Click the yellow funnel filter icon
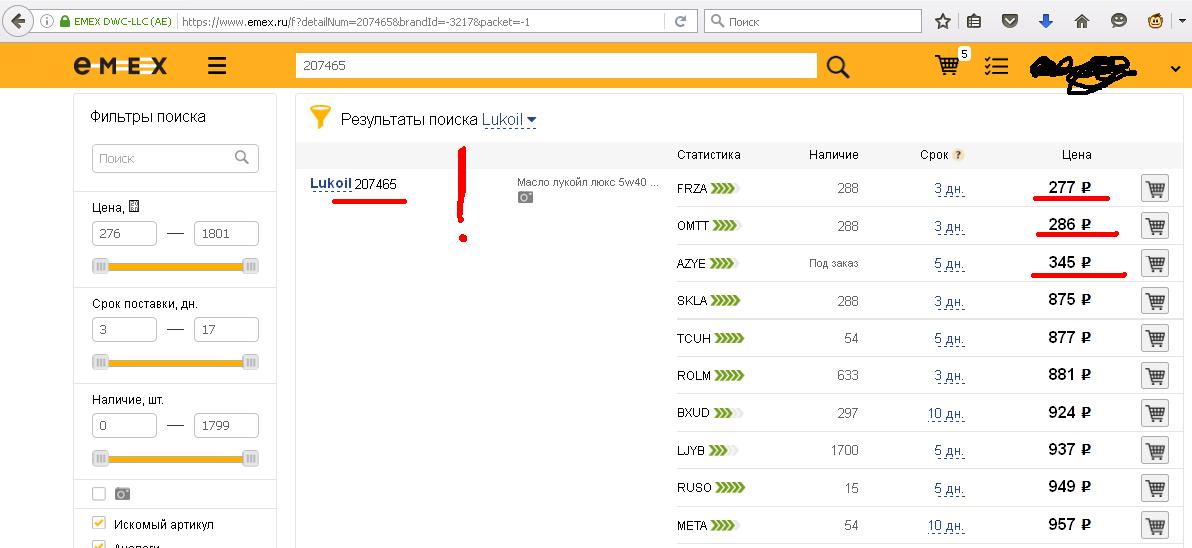Image resolution: width=1192 pixels, height=548 pixels. (x=321, y=118)
